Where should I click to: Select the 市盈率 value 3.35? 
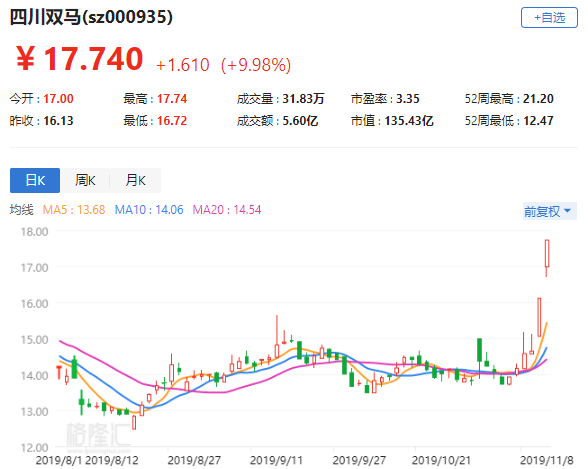408,99
